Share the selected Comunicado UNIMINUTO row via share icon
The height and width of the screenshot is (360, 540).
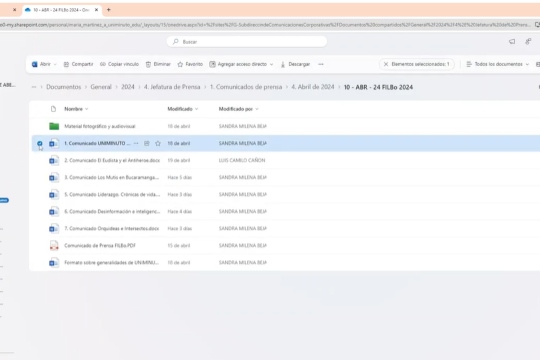tap(147, 143)
